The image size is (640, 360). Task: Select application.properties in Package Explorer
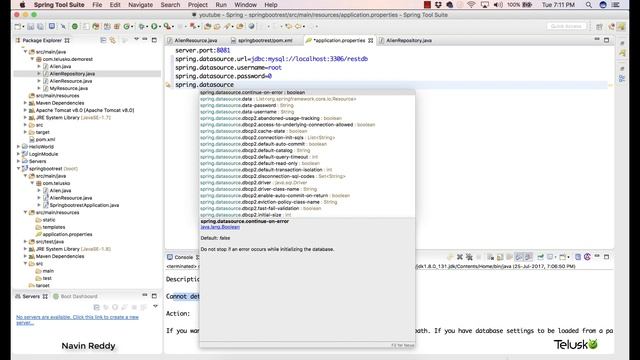67,234
